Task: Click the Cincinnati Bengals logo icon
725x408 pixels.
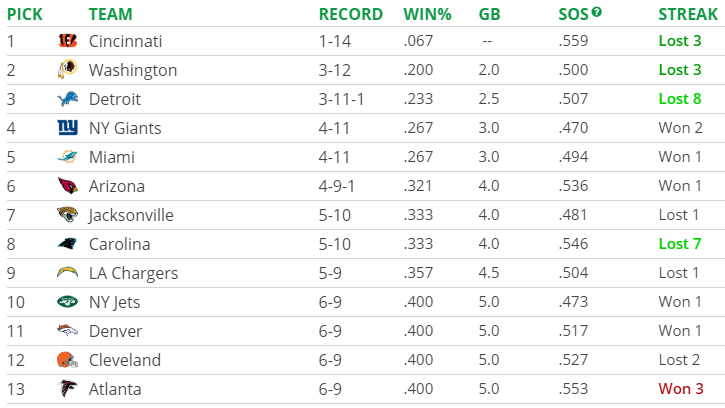Action: click(x=68, y=41)
